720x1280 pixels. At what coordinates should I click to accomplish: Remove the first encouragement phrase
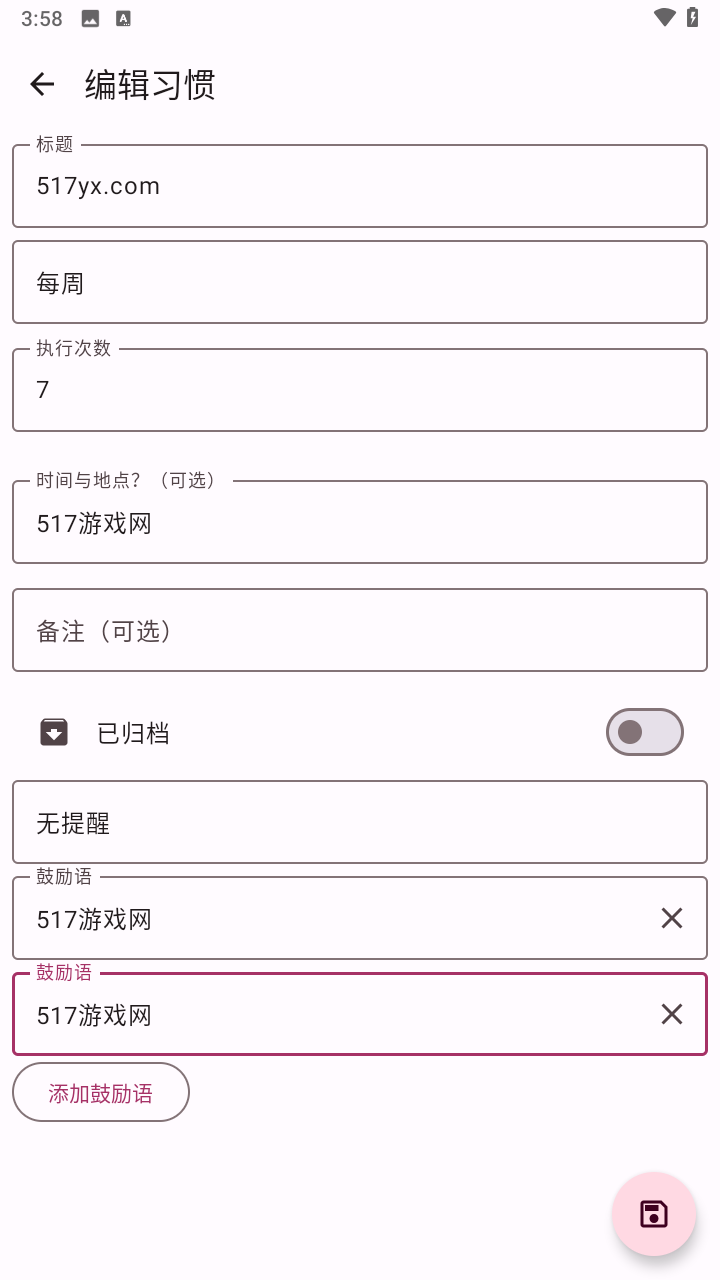point(671,918)
